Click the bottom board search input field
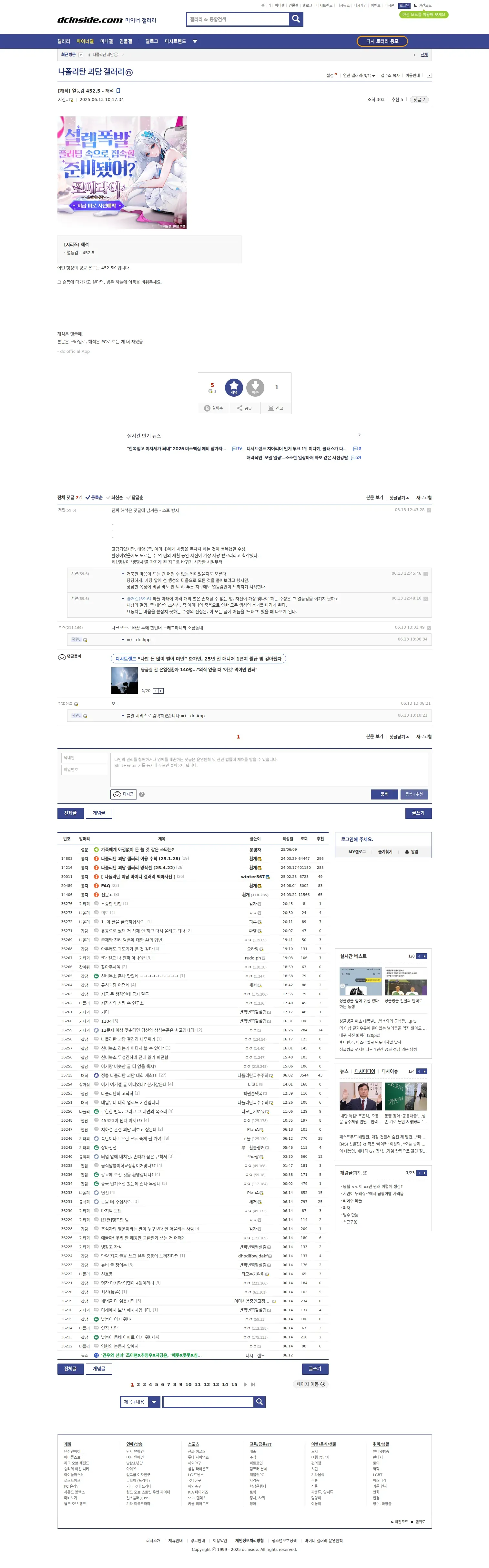 tap(208, 1401)
